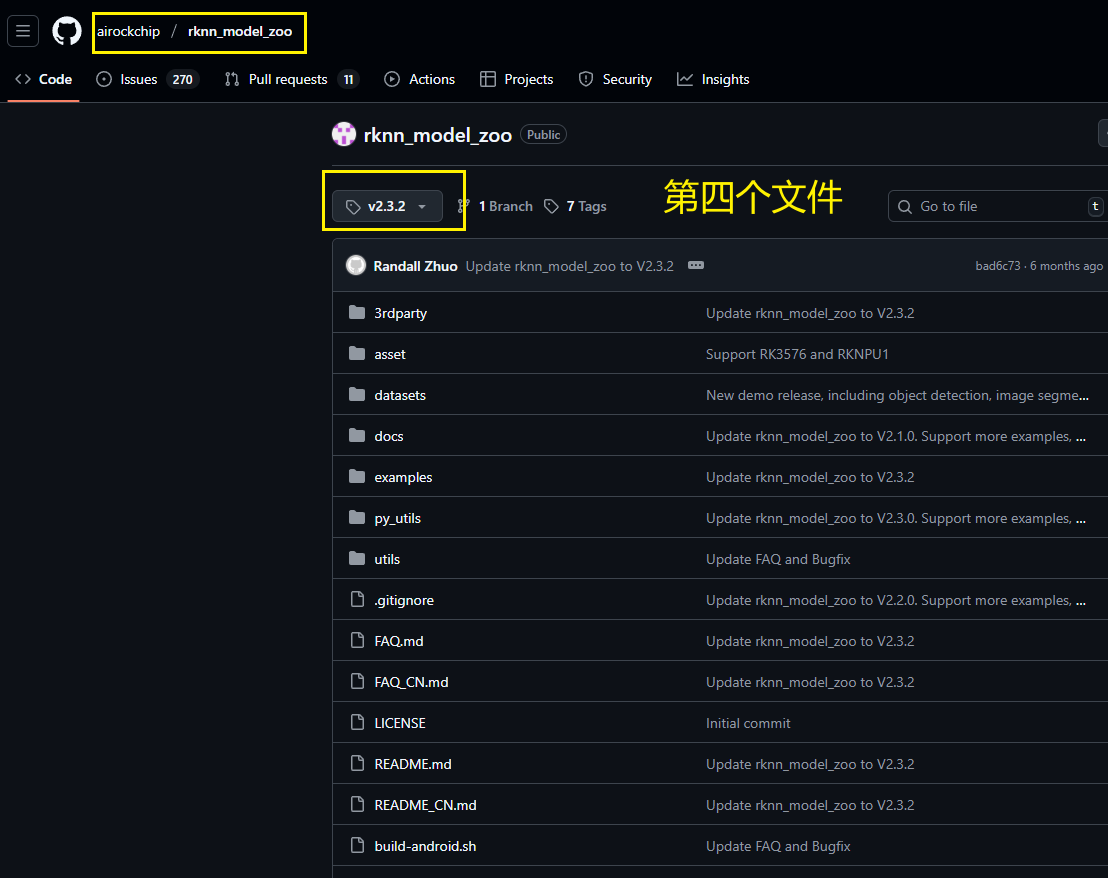Open the README_CN.md file
The image size is (1108, 878).
tap(425, 805)
